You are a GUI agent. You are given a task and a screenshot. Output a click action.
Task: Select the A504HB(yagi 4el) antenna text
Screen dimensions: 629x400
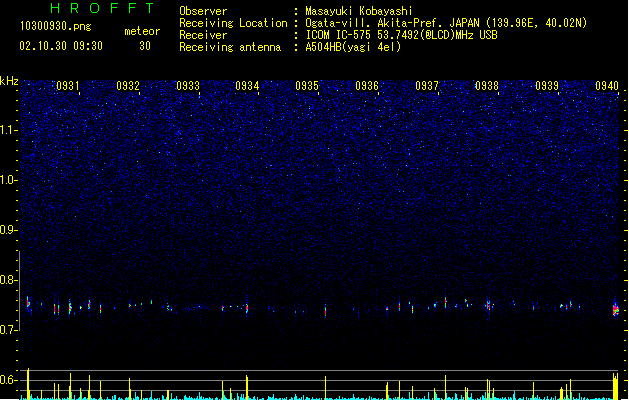click(353, 47)
